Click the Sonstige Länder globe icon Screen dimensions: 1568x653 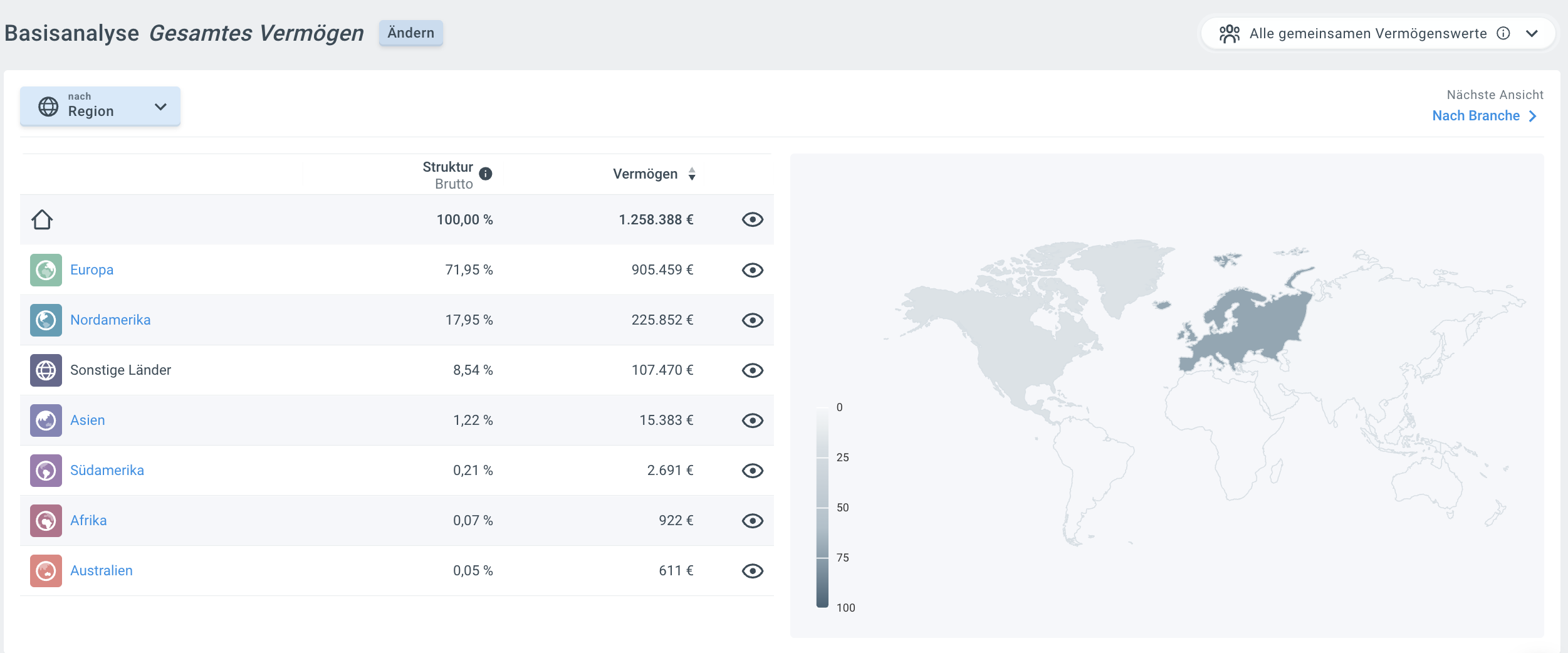46,370
